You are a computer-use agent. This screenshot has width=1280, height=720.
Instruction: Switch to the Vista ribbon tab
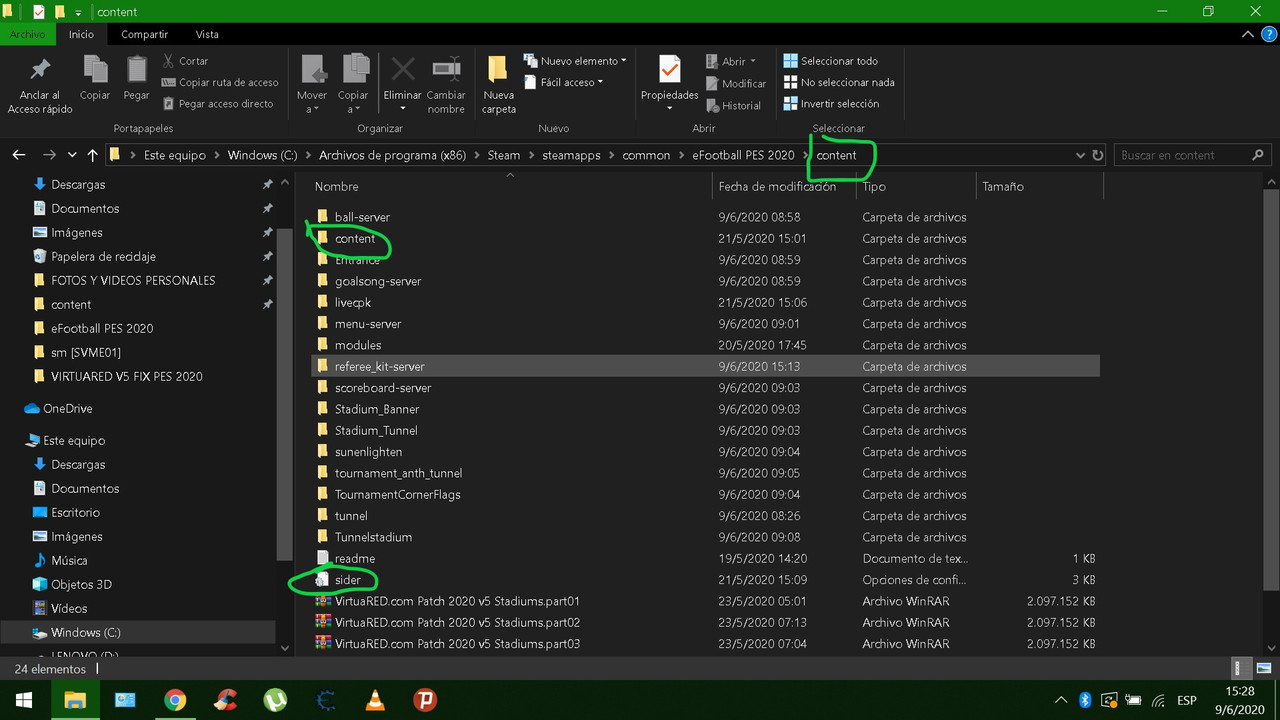pyautogui.click(x=207, y=34)
